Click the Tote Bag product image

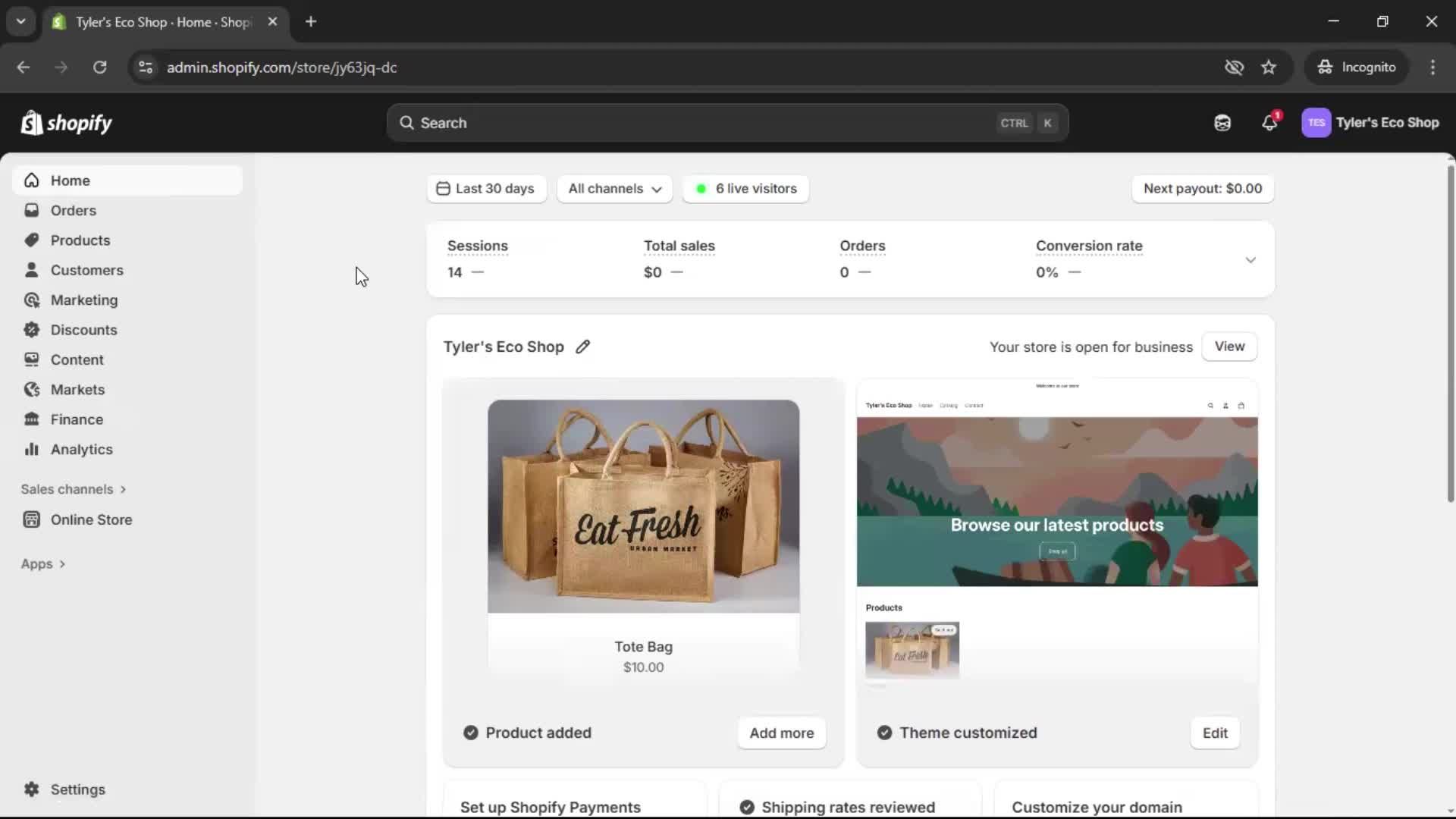[x=643, y=507]
